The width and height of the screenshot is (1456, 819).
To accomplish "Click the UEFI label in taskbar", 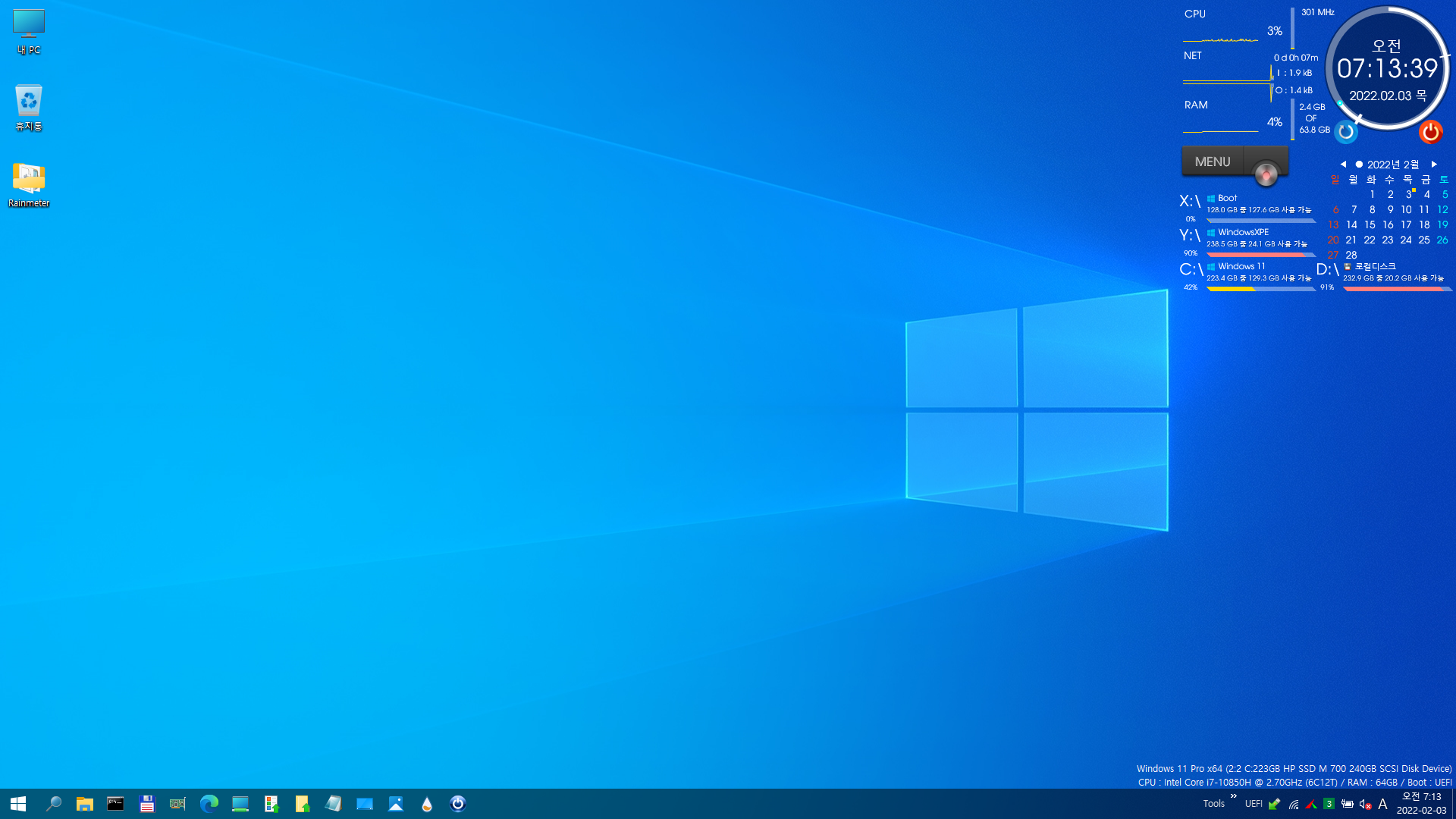I will [x=1254, y=804].
